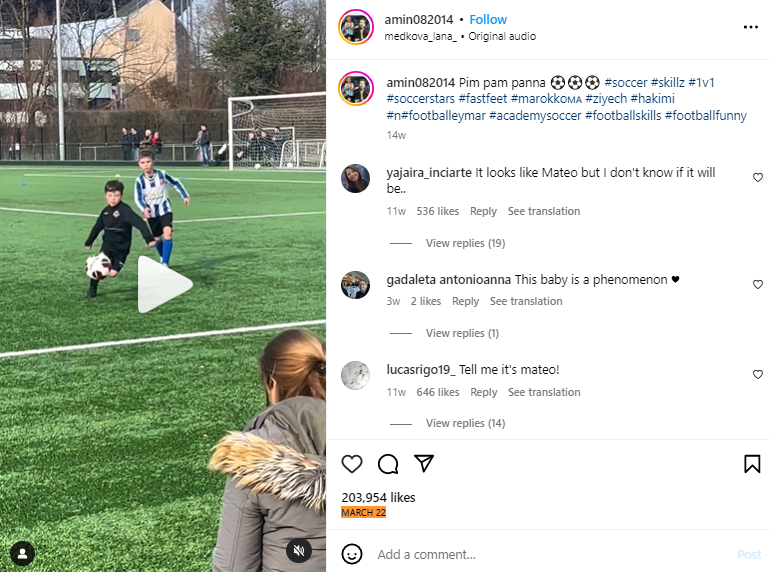
Task: Play the soccer video
Action: coord(165,284)
